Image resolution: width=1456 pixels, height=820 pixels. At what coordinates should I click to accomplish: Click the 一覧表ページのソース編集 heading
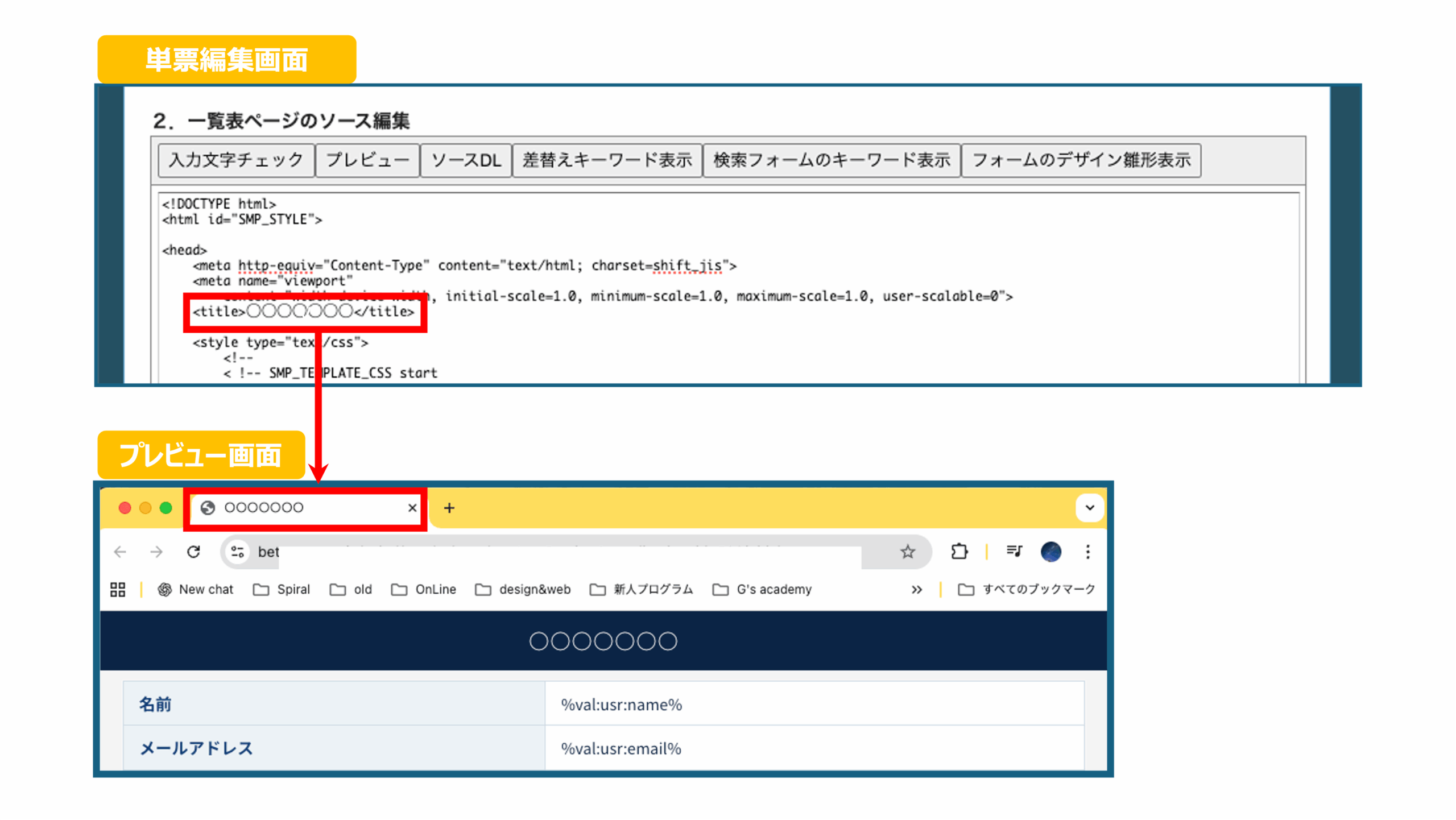coord(281,121)
